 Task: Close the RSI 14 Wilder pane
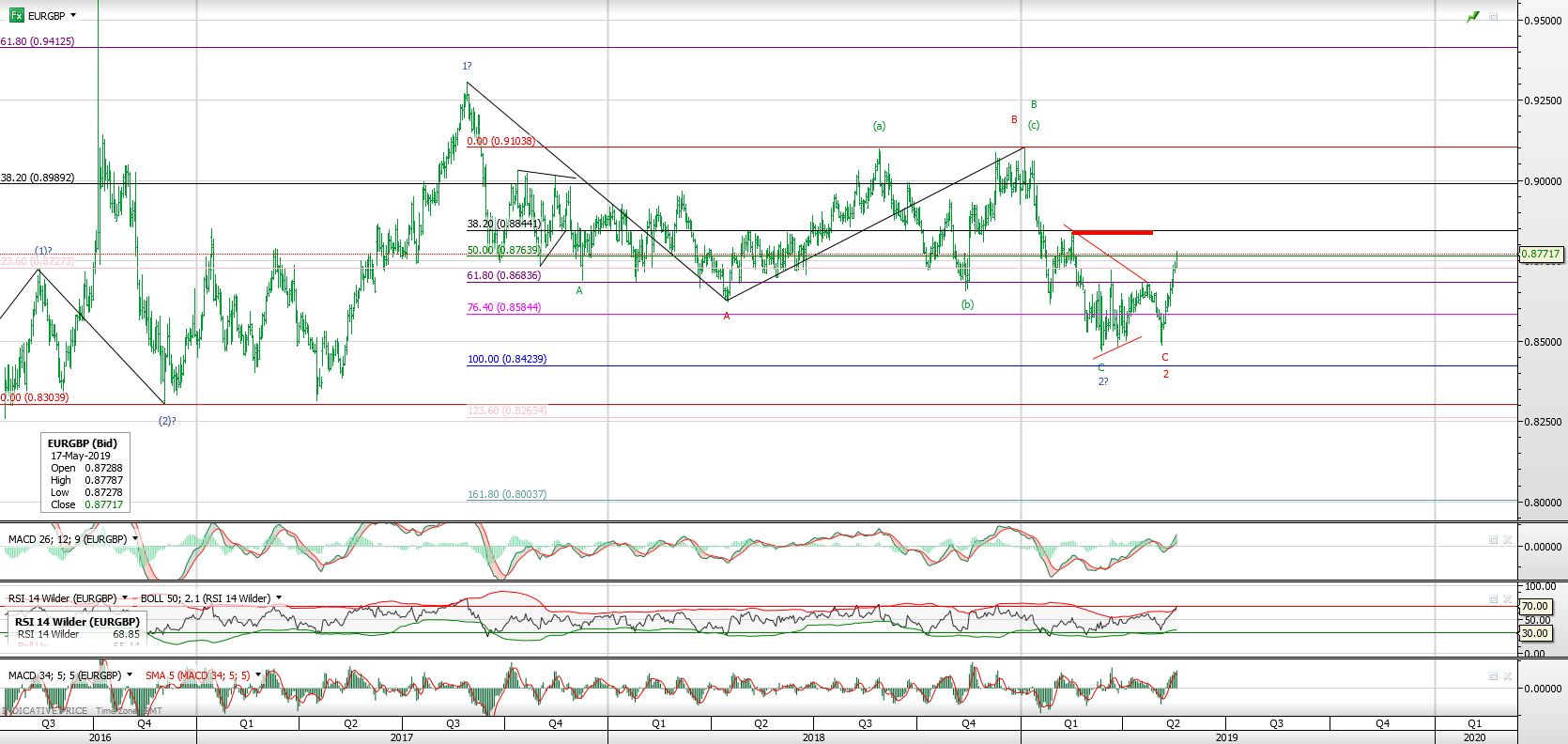tap(1508, 599)
